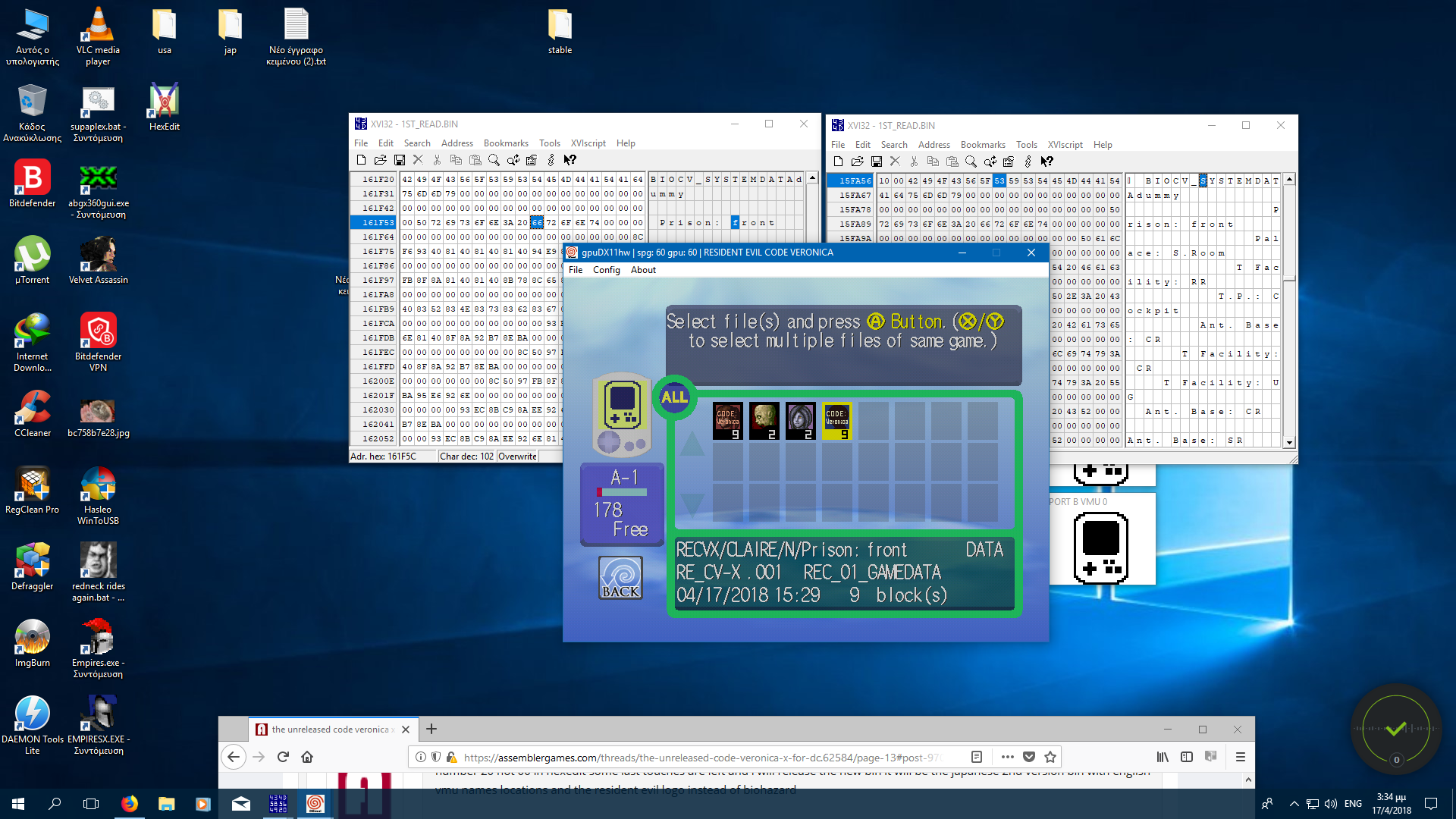
Task: Click PORT B VMU 0 device icon
Action: 1101,548
